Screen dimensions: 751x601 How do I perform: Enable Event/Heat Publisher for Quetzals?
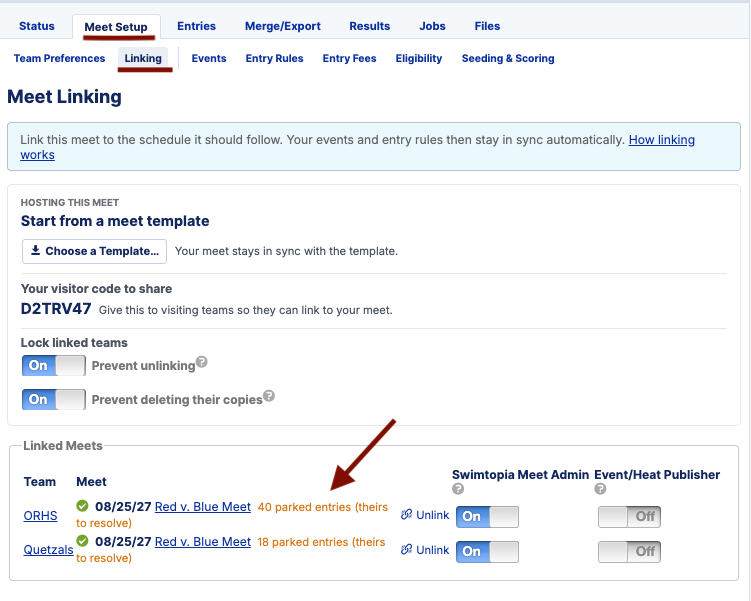pos(629,552)
